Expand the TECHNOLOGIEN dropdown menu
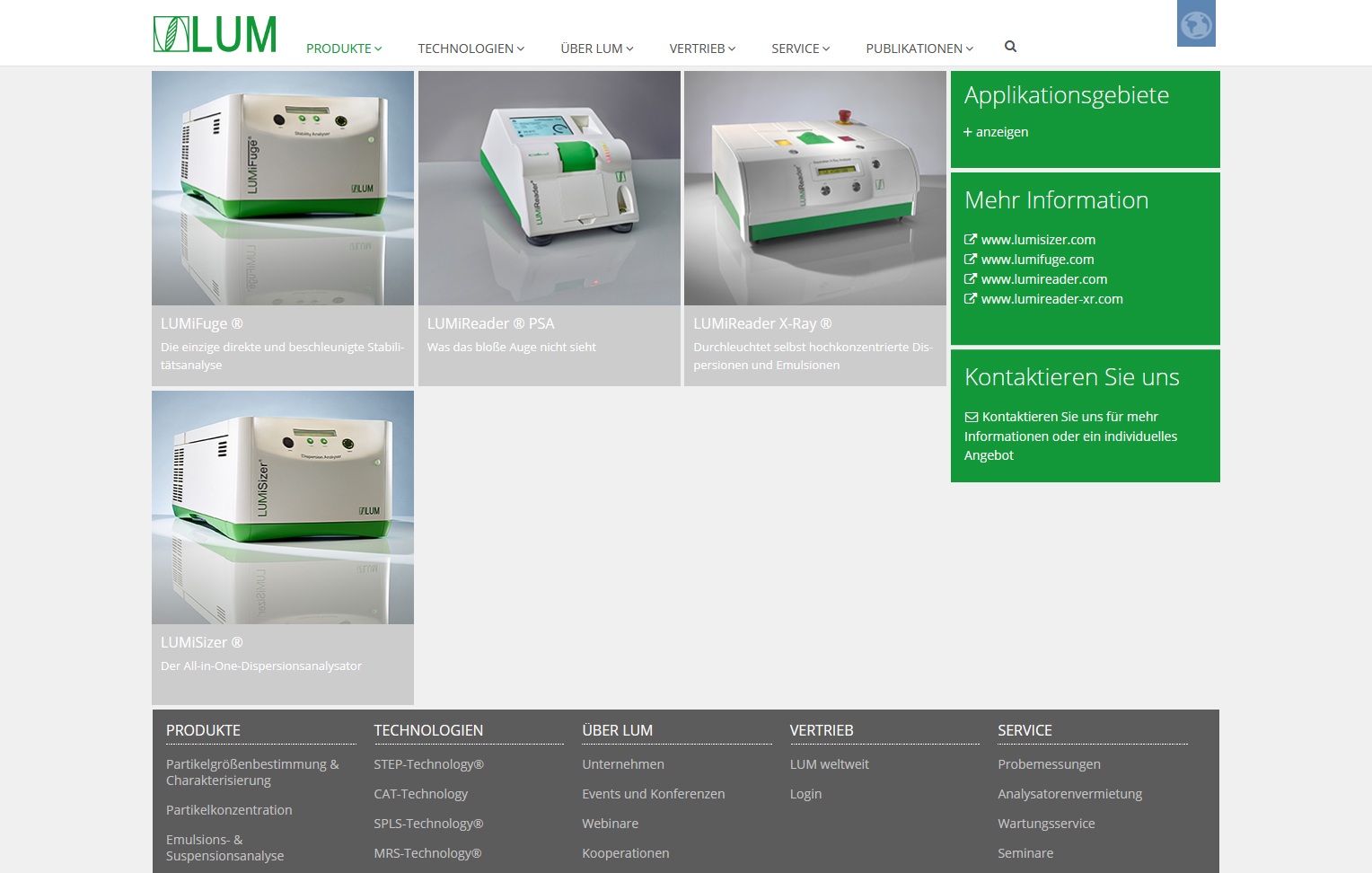The image size is (1372, 873). (x=471, y=48)
